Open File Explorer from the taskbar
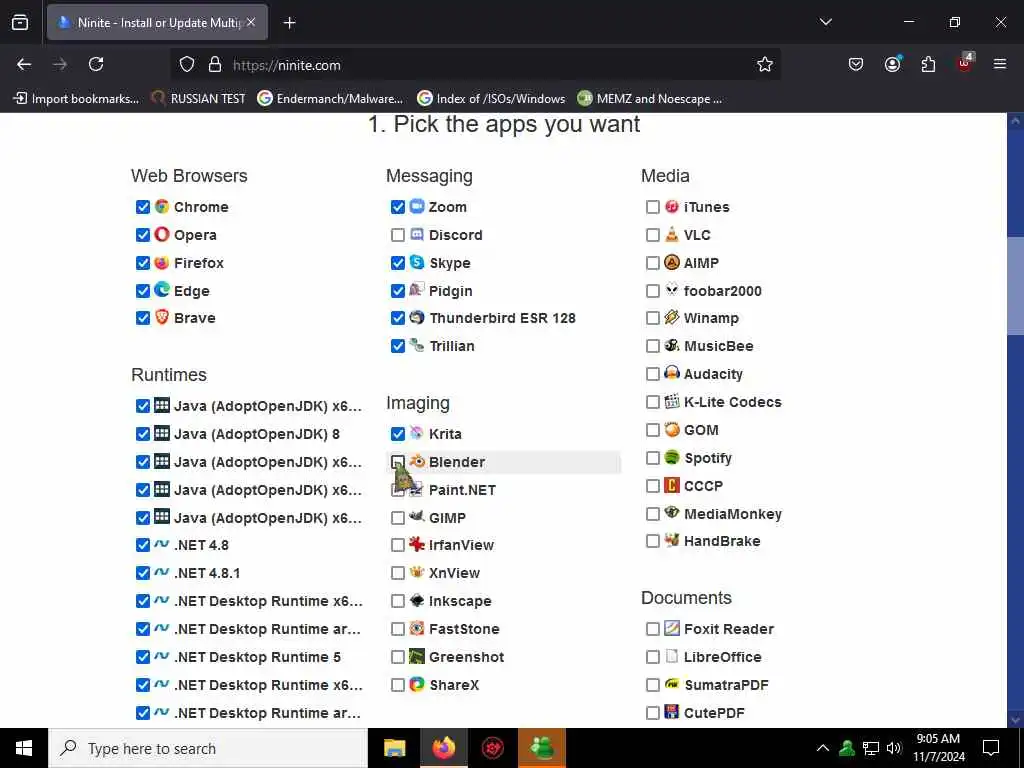The height and width of the screenshot is (768, 1024). coord(394,748)
